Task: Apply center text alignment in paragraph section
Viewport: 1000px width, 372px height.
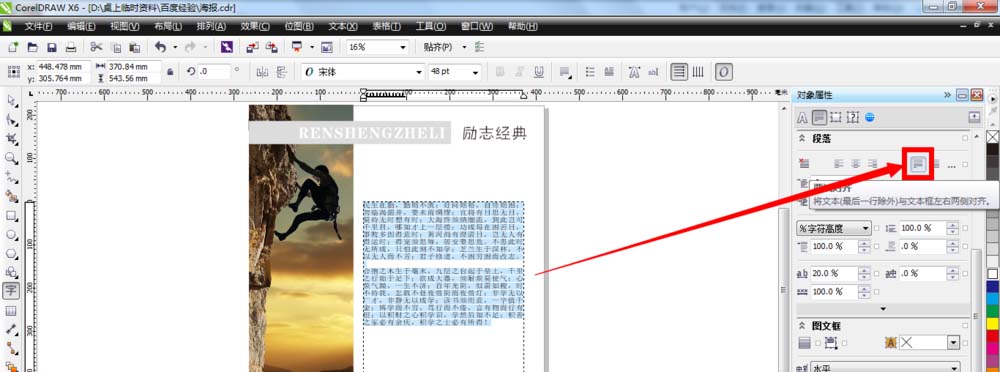Action: pos(857,164)
